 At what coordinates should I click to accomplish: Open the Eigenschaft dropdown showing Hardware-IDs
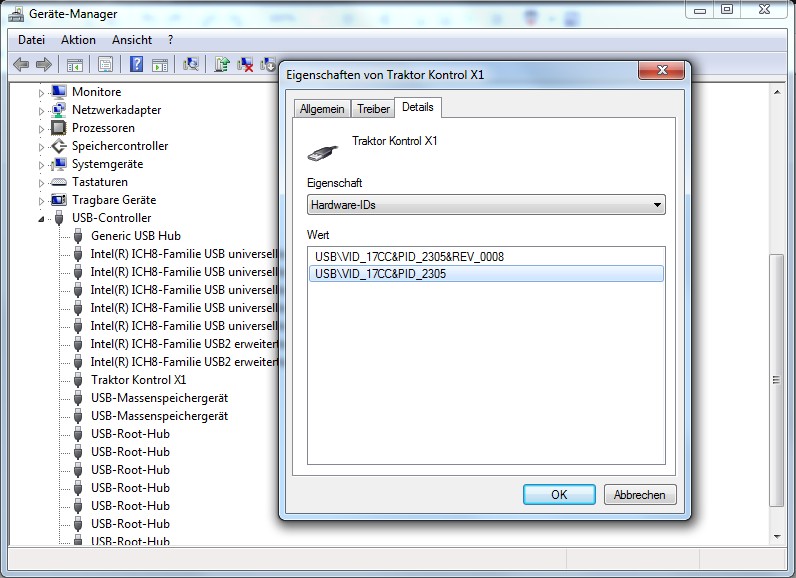(486, 205)
